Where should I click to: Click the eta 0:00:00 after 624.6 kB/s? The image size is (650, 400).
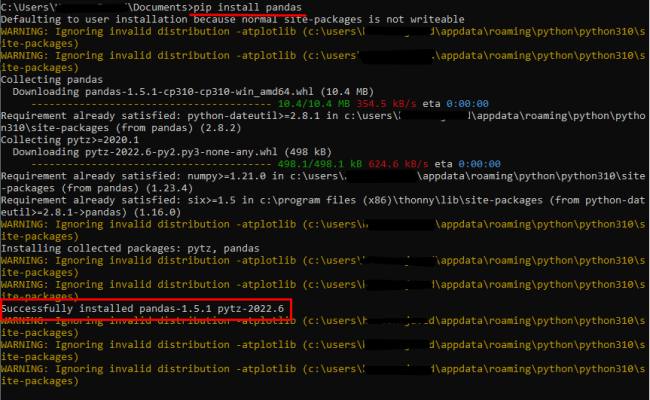468,164
